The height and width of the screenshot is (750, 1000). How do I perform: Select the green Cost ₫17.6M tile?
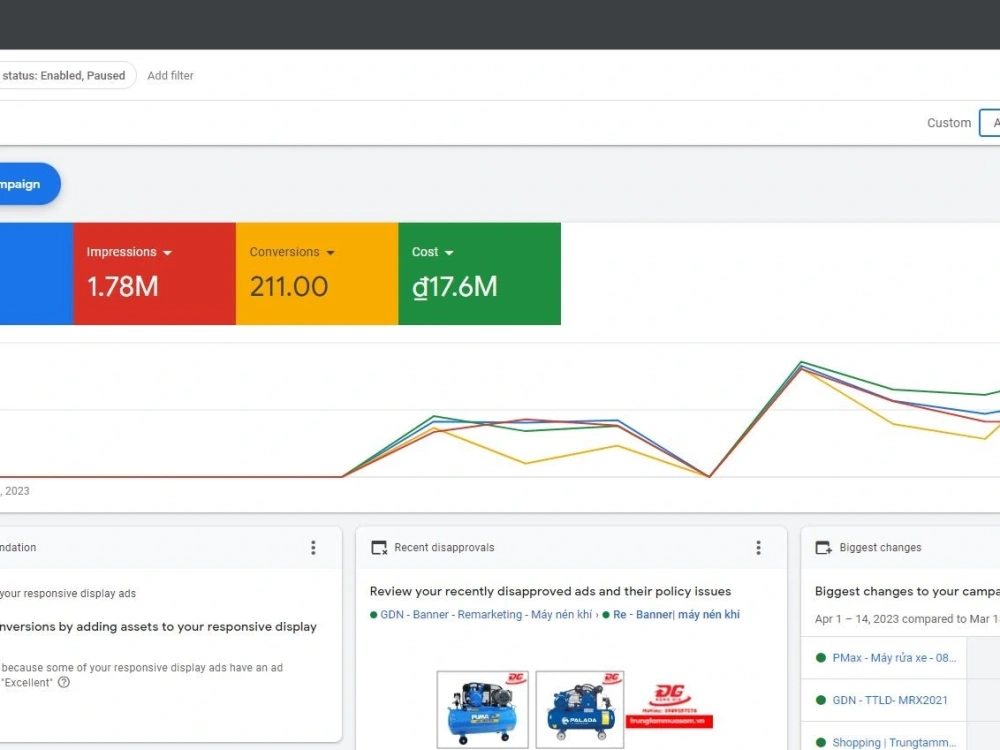[x=480, y=274]
